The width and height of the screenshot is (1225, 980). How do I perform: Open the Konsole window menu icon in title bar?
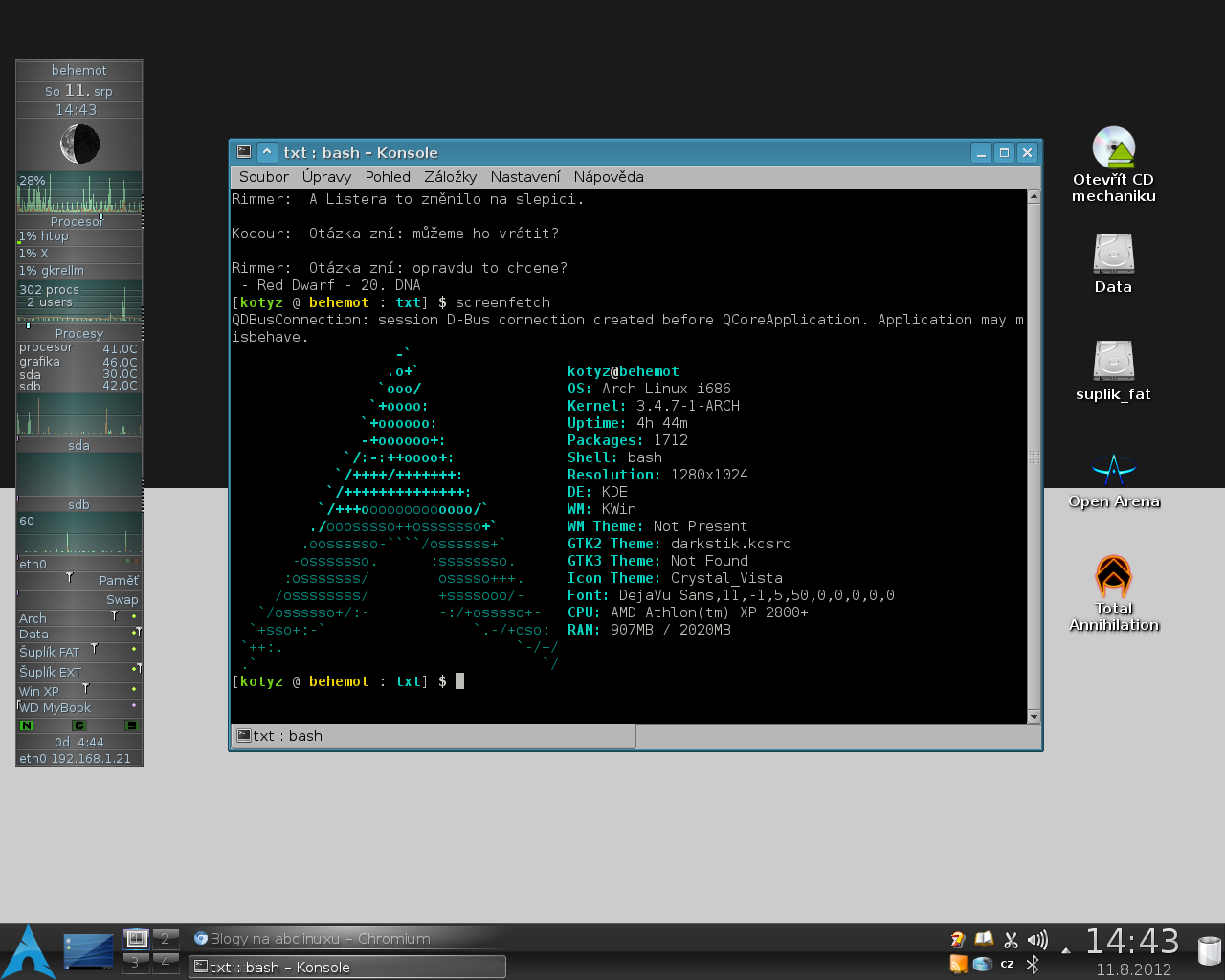[x=244, y=152]
